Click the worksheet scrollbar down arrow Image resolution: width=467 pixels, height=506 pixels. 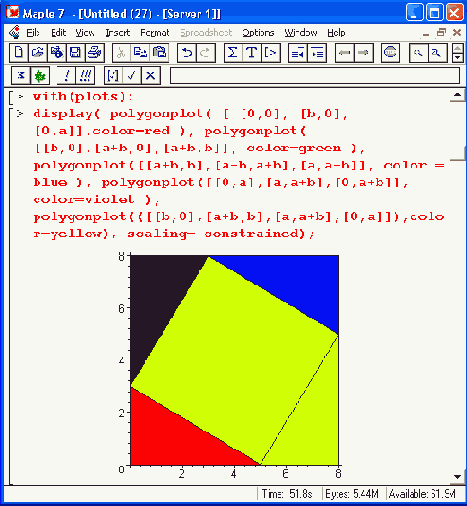click(458, 477)
